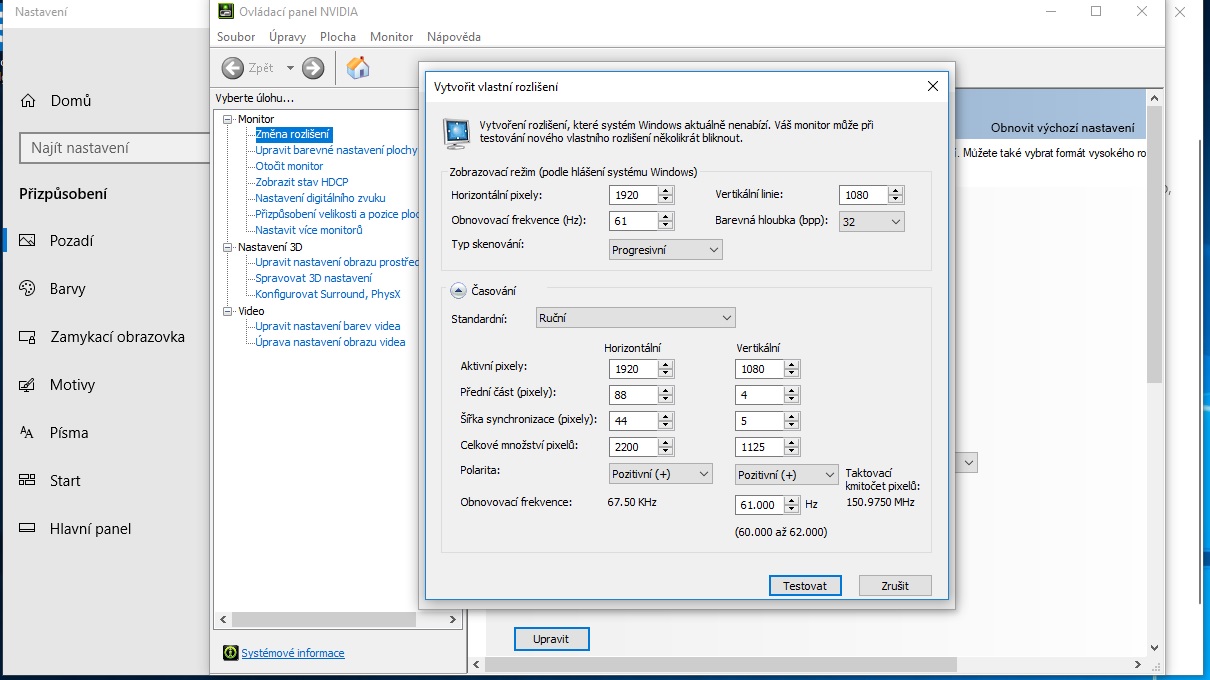Click the Zpět back arrow icon
The width and height of the screenshot is (1210, 680).
click(x=233, y=68)
